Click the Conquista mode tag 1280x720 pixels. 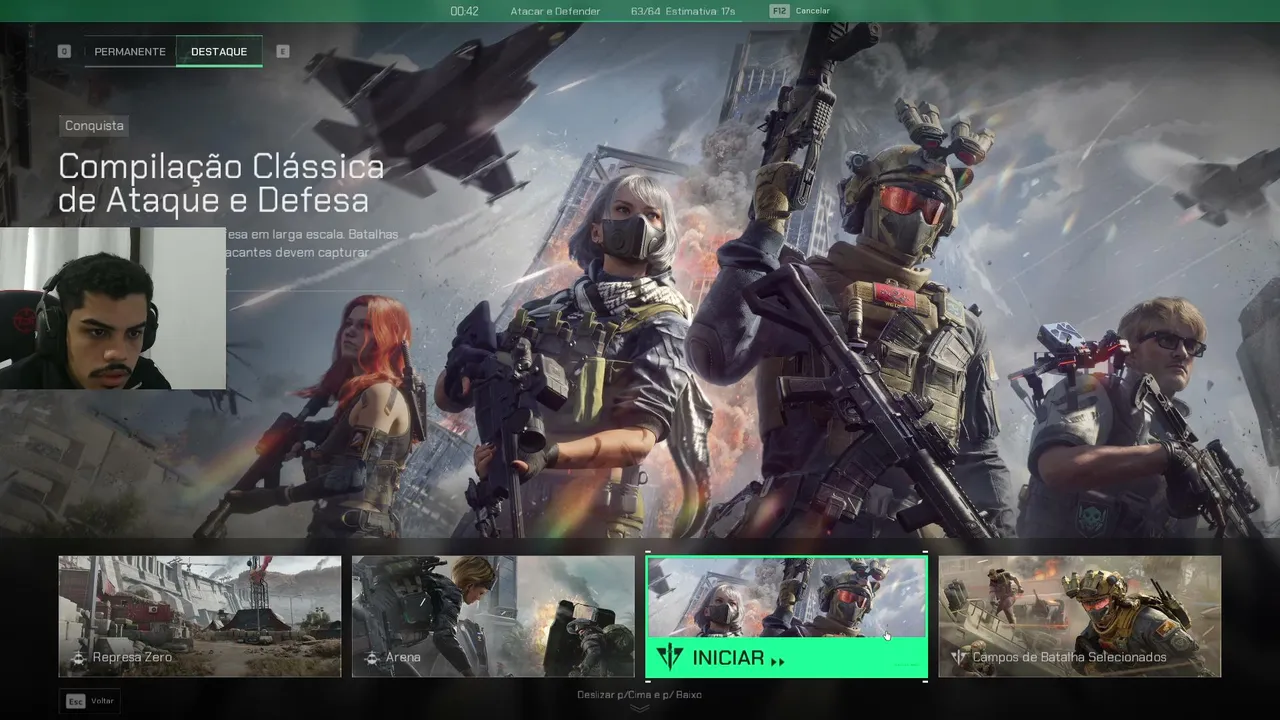pyautogui.click(x=94, y=126)
